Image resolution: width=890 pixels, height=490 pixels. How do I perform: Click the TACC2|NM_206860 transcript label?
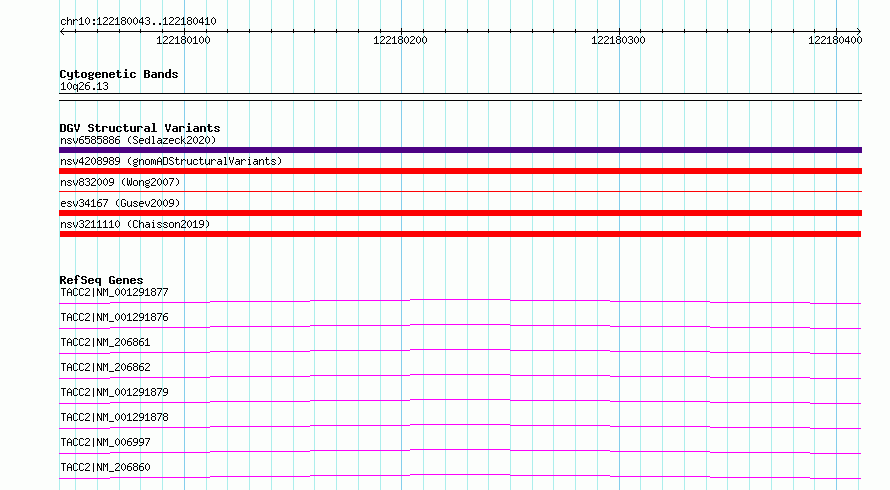[105, 467]
